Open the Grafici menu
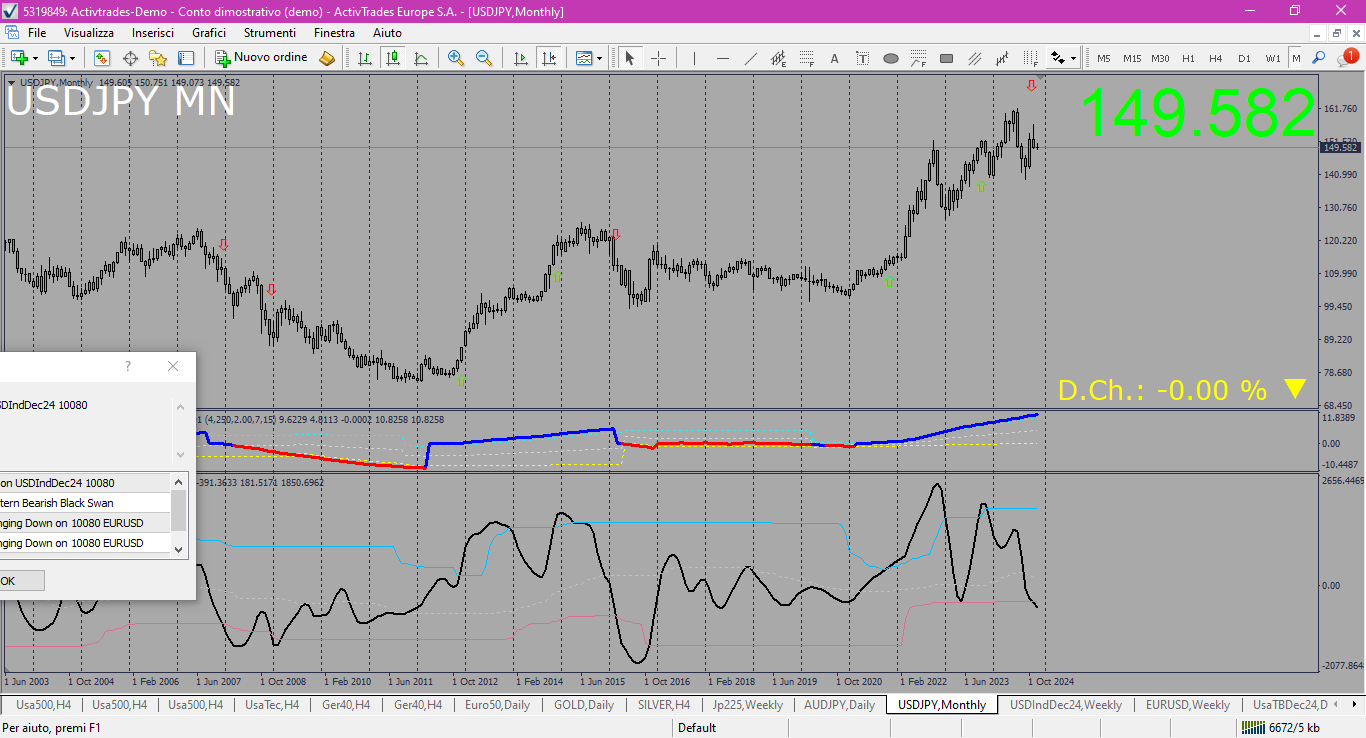Image resolution: width=1366 pixels, height=738 pixels. click(209, 33)
